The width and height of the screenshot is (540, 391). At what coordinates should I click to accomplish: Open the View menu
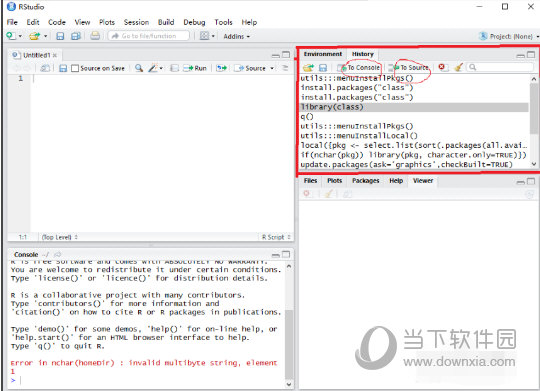click(82, 22)
